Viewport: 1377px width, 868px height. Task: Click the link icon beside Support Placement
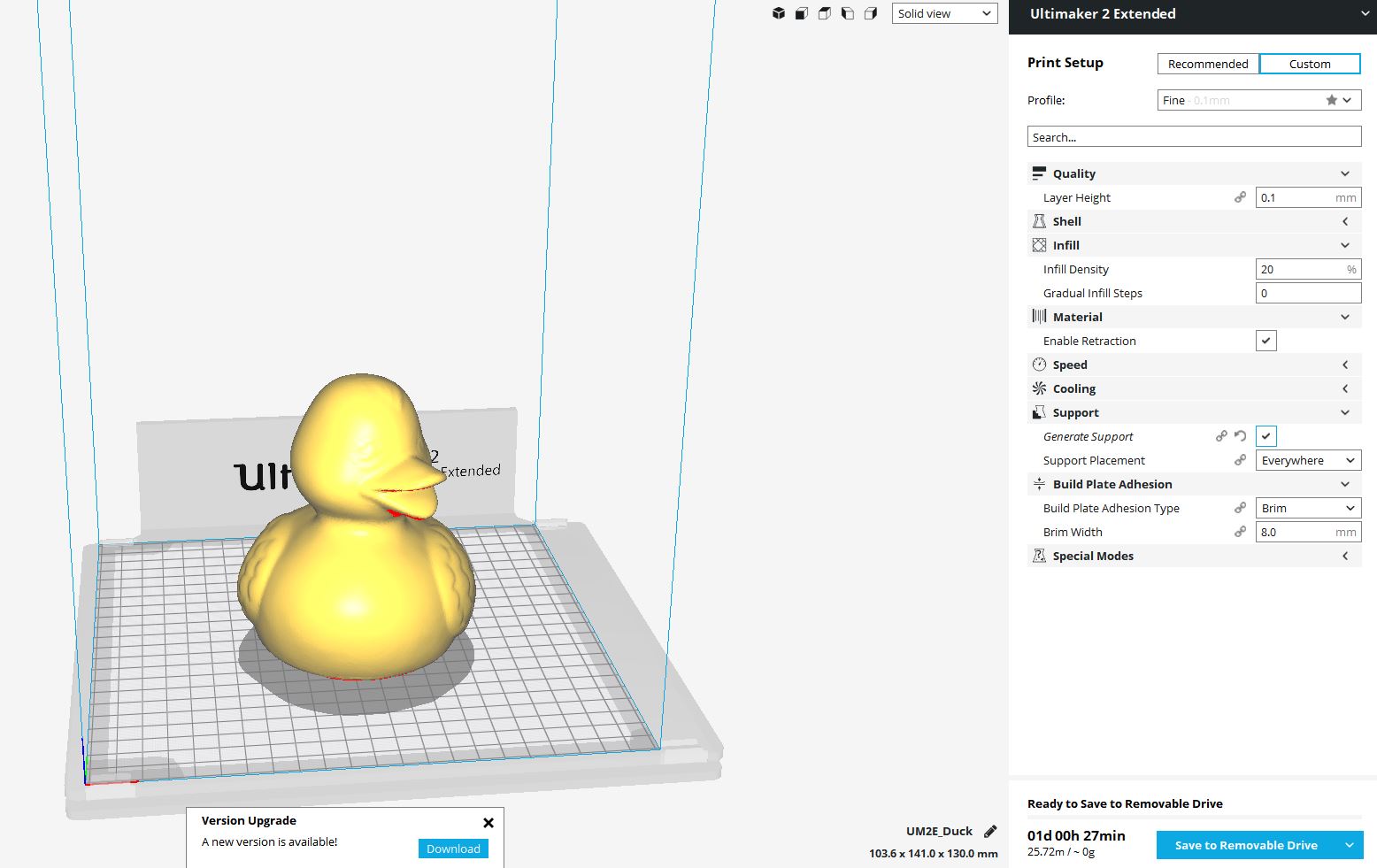[x=1240, y=460]
